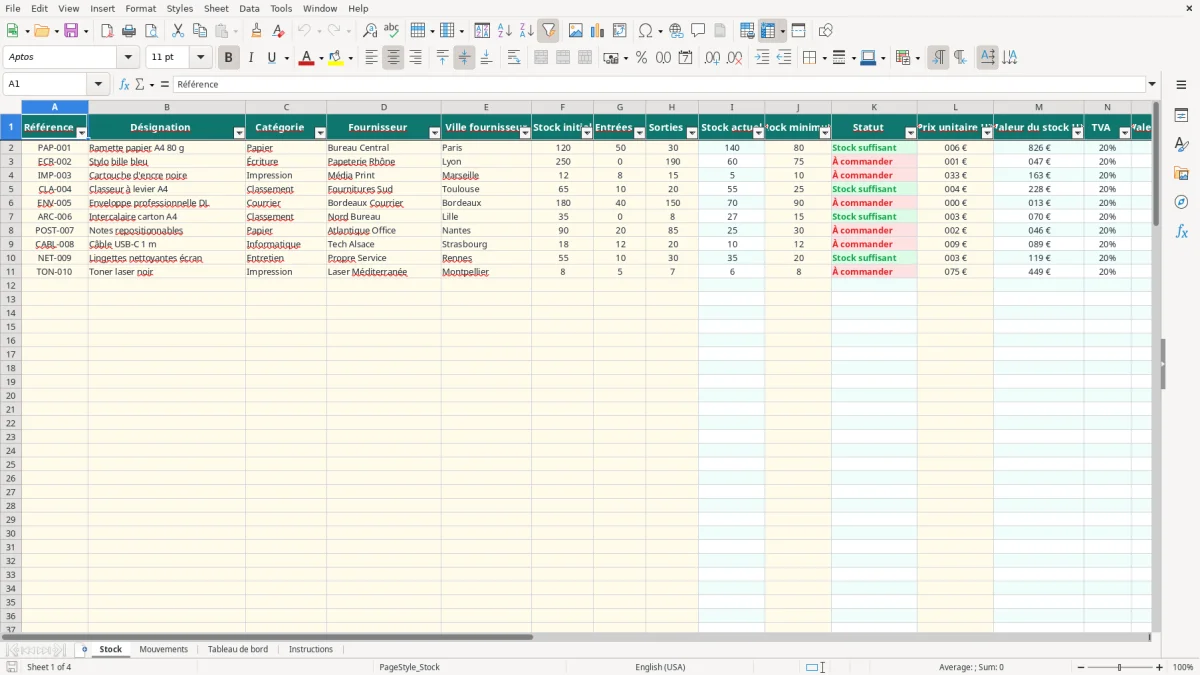Click the Zoom In plus button

point(1160,667)
